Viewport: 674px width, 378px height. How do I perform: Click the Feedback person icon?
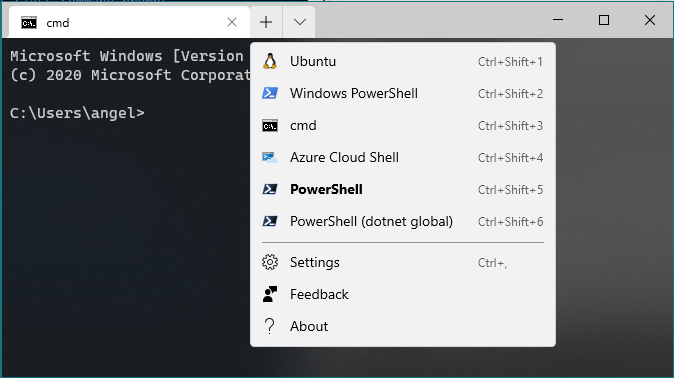click(x=270, y=294)
